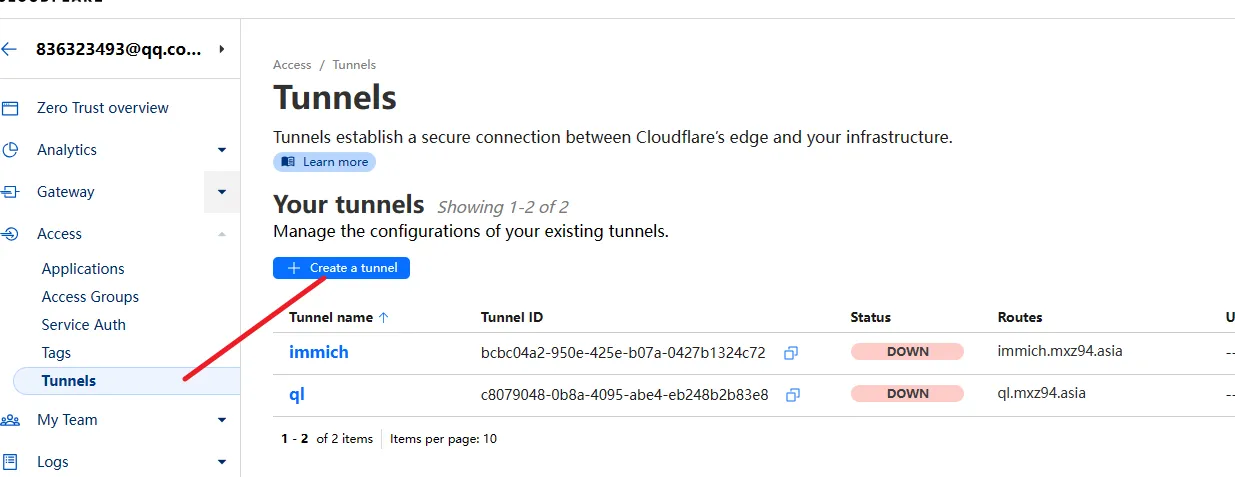
Task: Open Applications under Access
Action: [x=83, y=269]
